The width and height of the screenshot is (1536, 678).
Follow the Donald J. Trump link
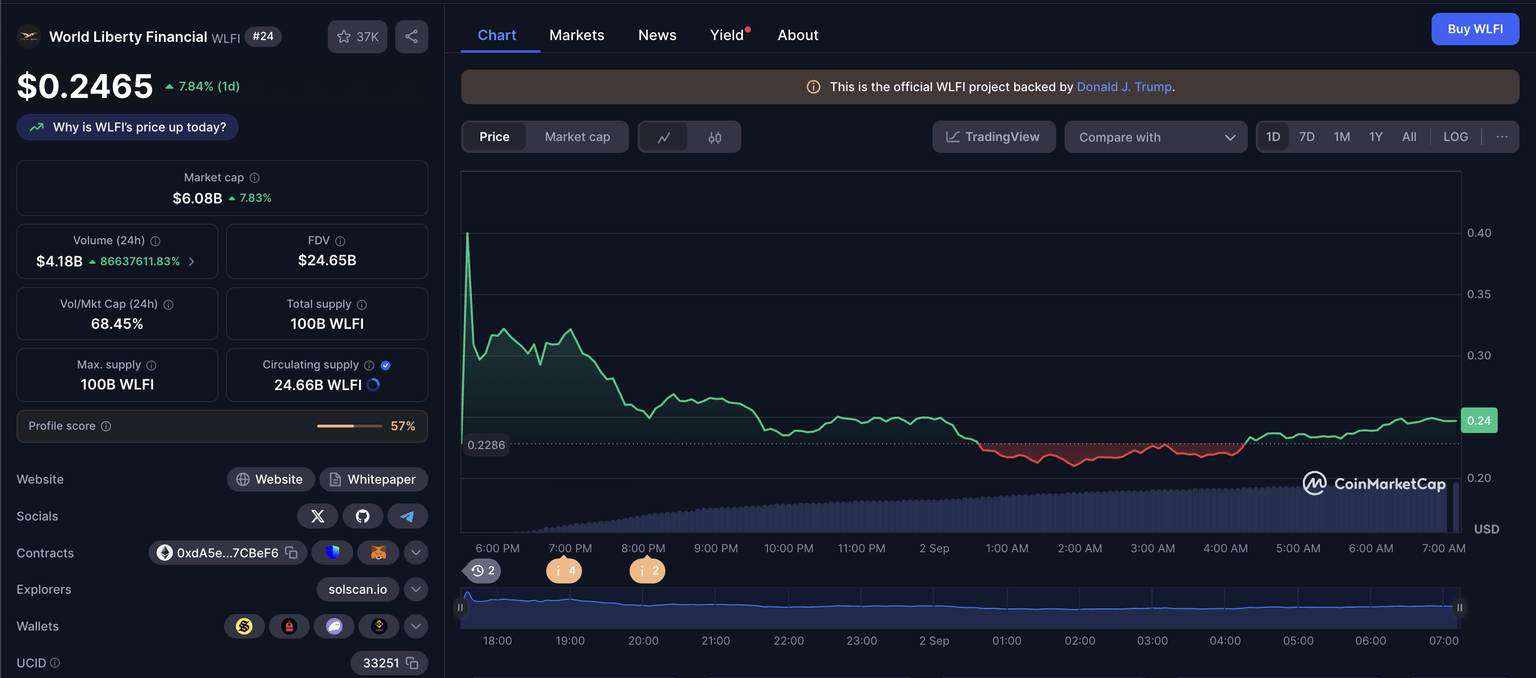[1123, 87]
